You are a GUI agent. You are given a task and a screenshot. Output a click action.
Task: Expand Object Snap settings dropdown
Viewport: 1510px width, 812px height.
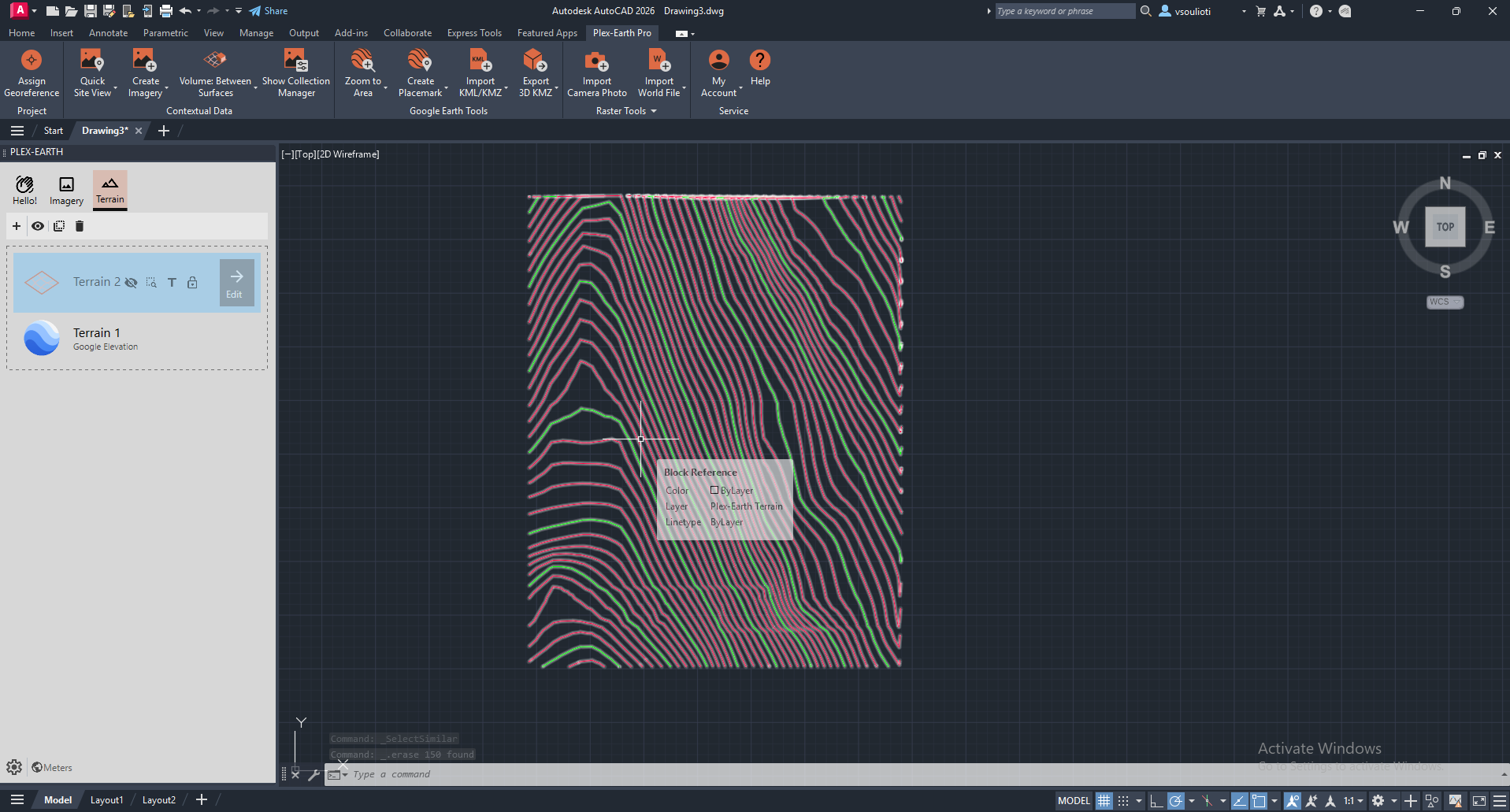[x=1274, y=800]
